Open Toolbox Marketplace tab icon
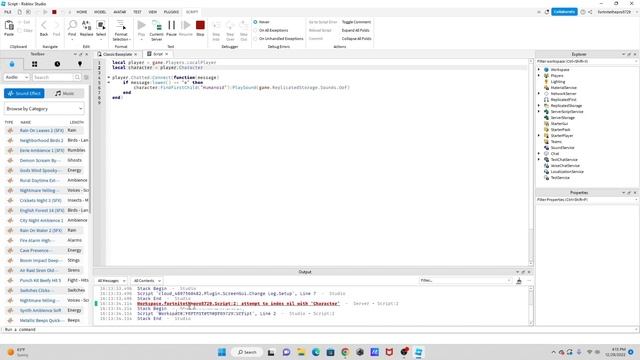Viewport: 640px width, 360px height. coord(12,64)
